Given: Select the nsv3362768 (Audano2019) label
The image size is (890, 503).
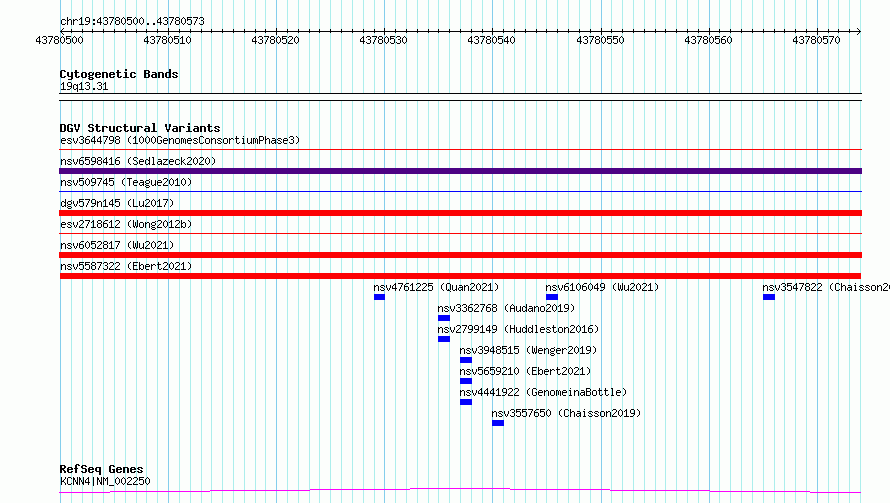Looking at the screenshot, I should (506, 308).
